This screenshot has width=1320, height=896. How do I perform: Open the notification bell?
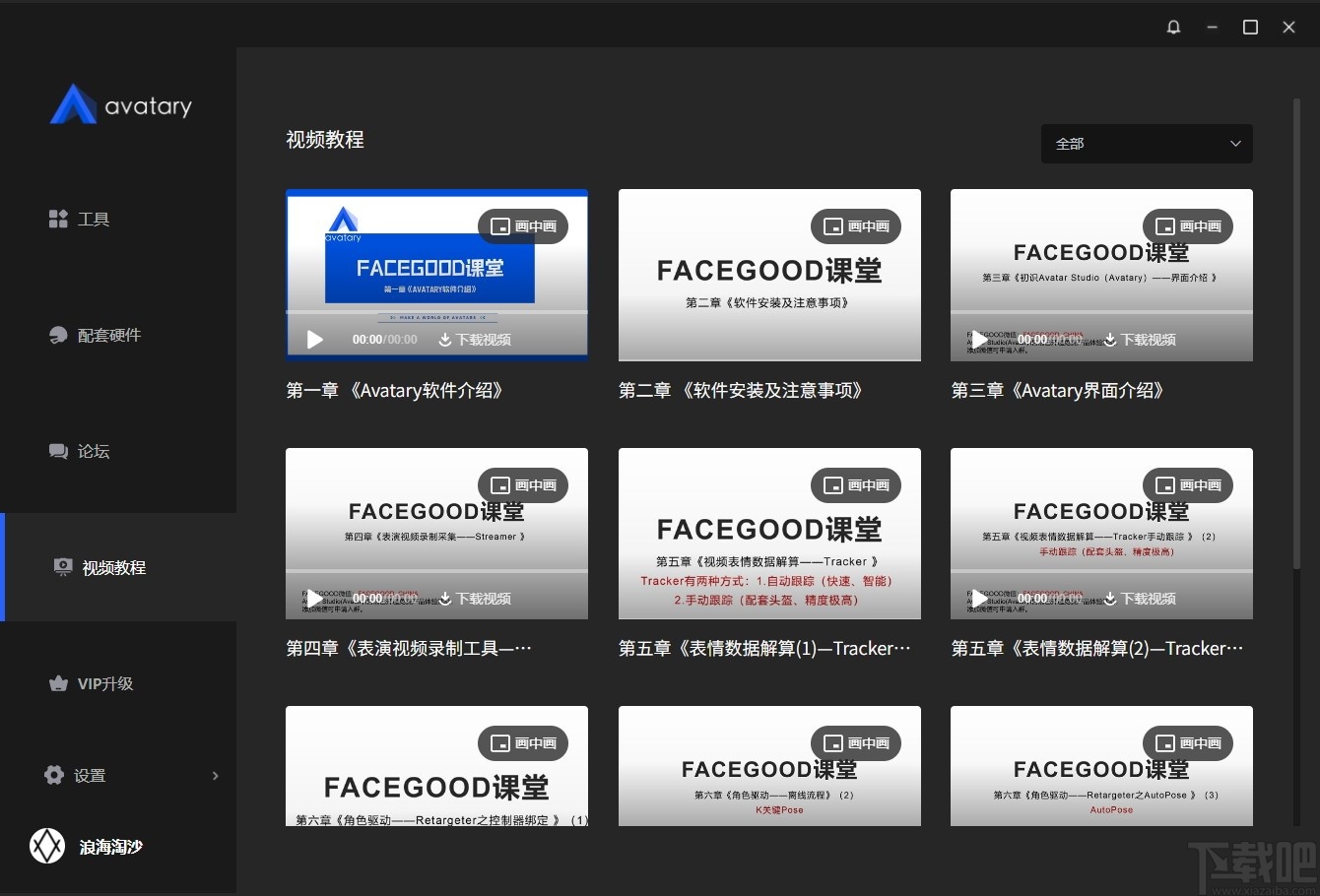tap(1173, 27)
